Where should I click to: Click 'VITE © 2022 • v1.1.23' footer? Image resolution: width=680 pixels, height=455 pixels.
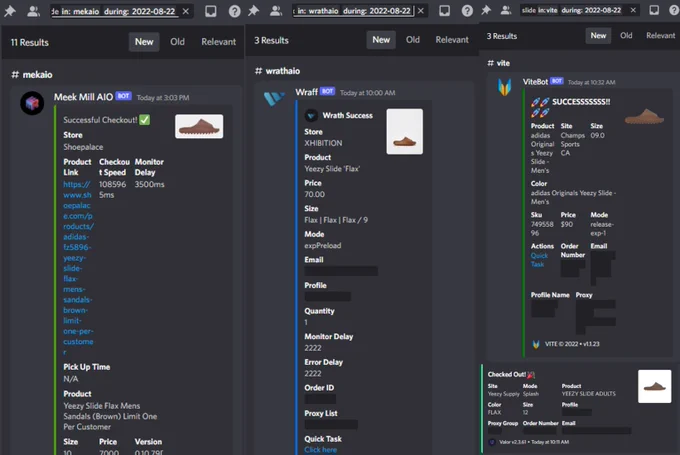(572, 344)
